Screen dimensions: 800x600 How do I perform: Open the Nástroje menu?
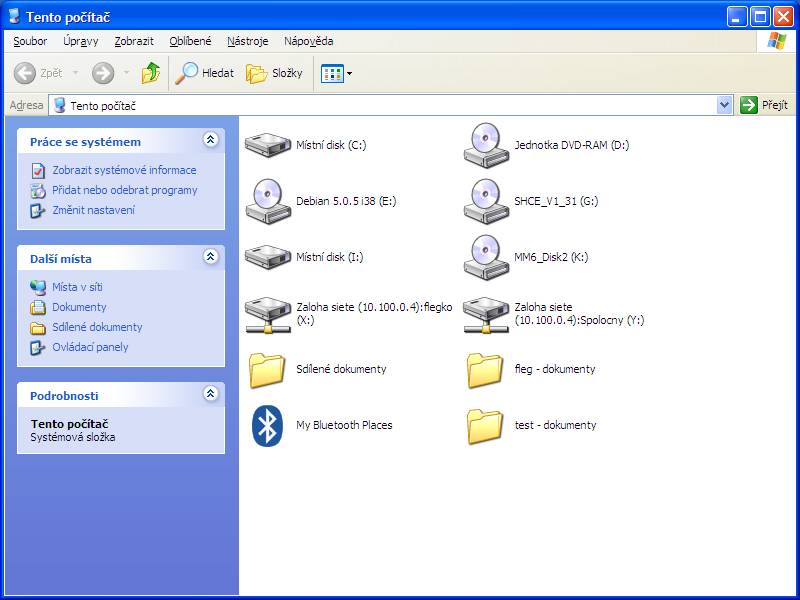tap(247, 41)
